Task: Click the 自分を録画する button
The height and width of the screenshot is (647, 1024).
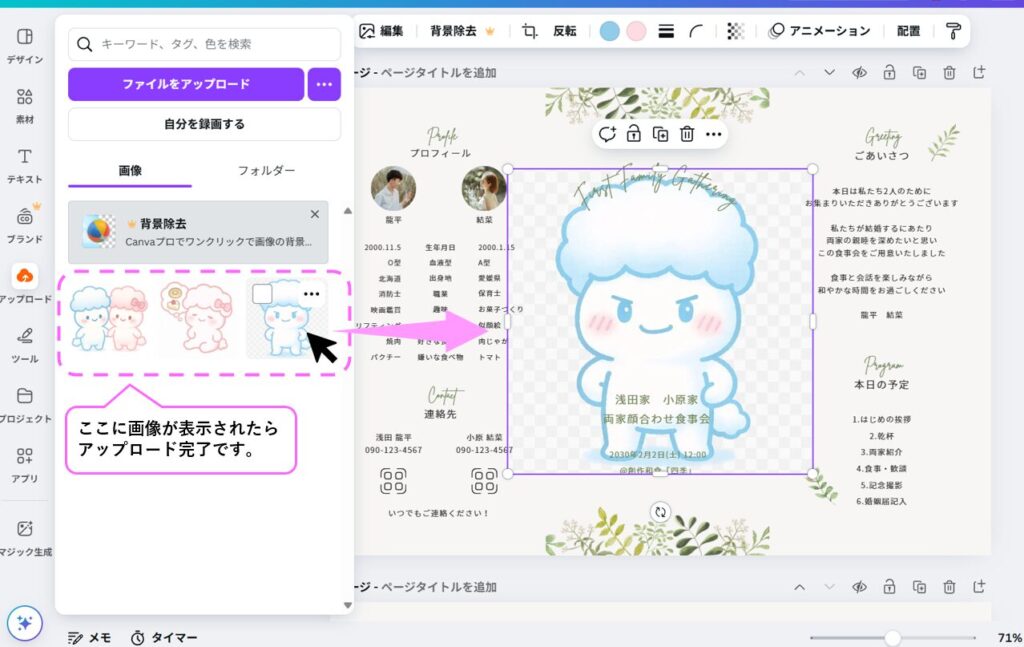Action: pyautogui.click(x=204, y=124)
